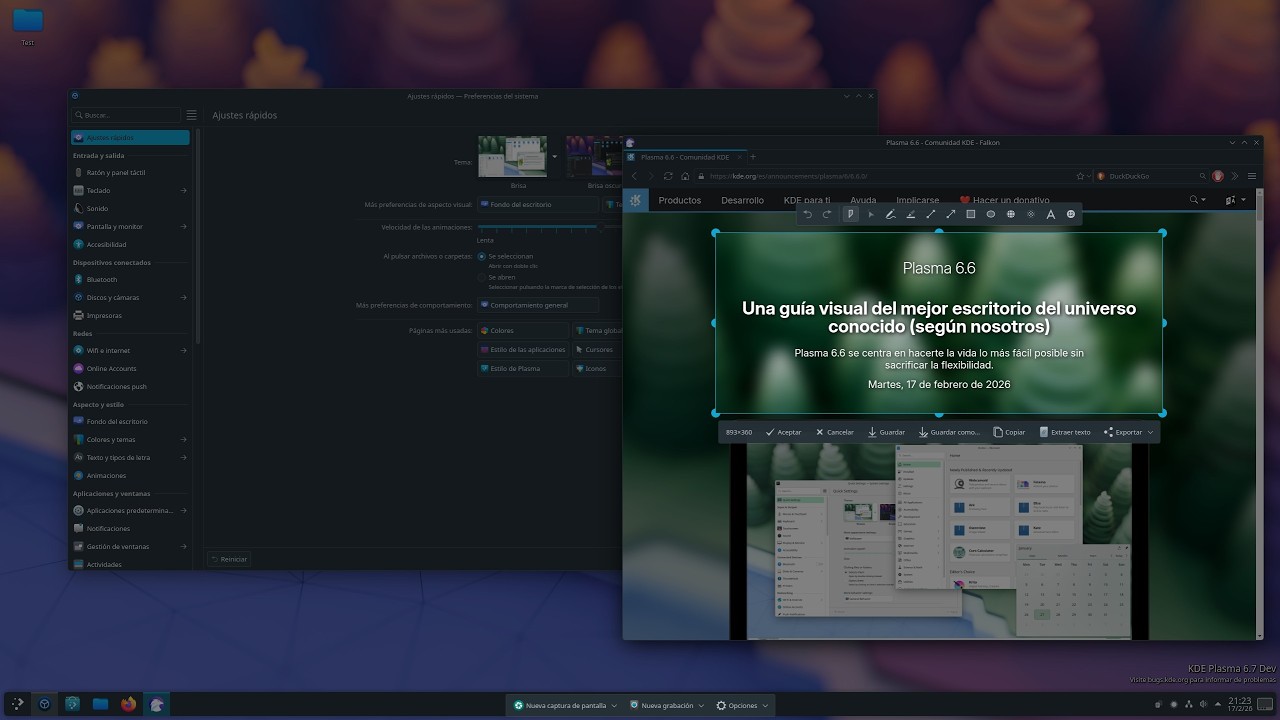Viewport: 1280px width, 720px height.
Task: Open 'Wifi e internet' settings page
Action: tap(130, 351)
